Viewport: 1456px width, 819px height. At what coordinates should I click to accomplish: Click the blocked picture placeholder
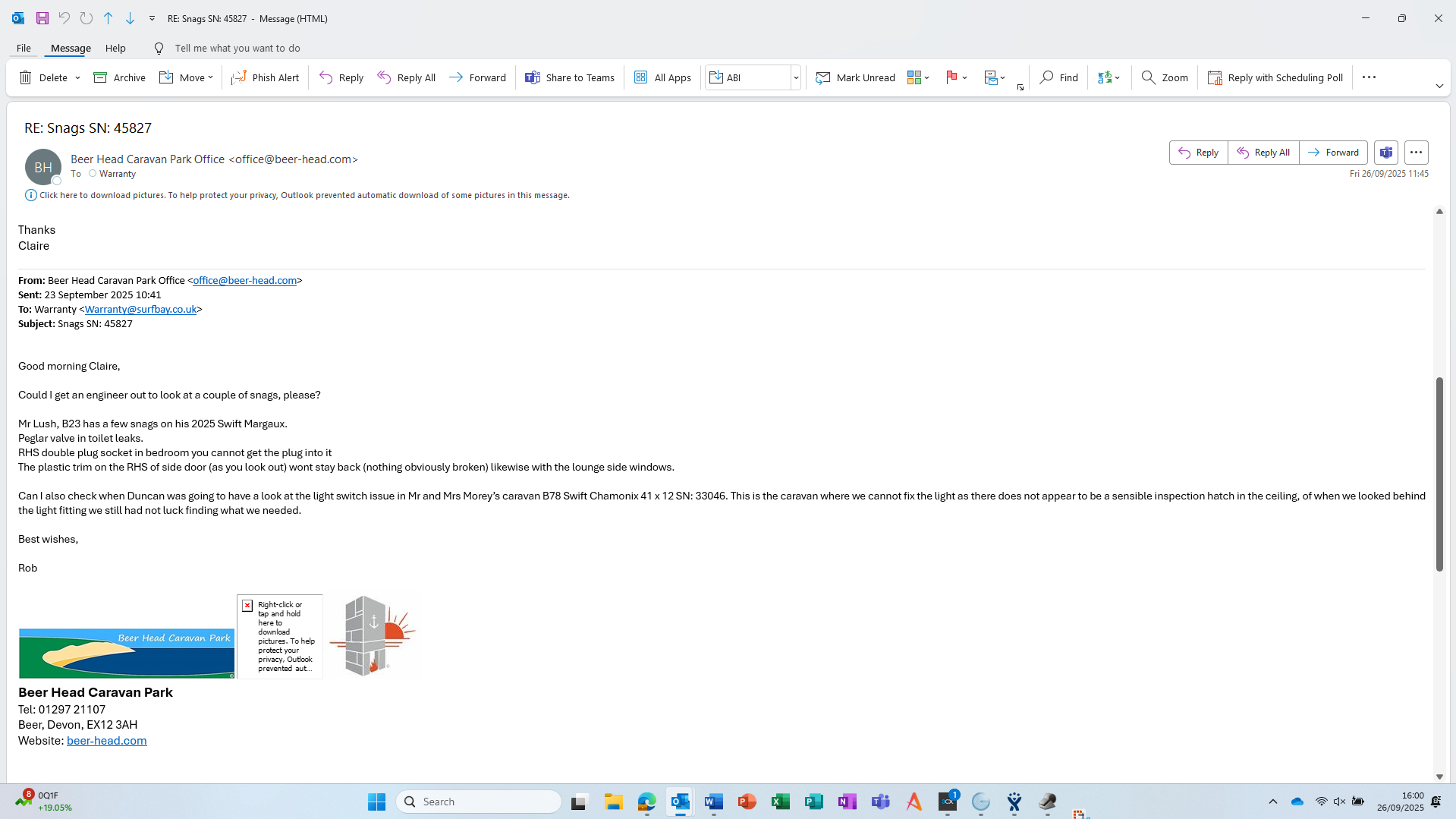[280, 636]
